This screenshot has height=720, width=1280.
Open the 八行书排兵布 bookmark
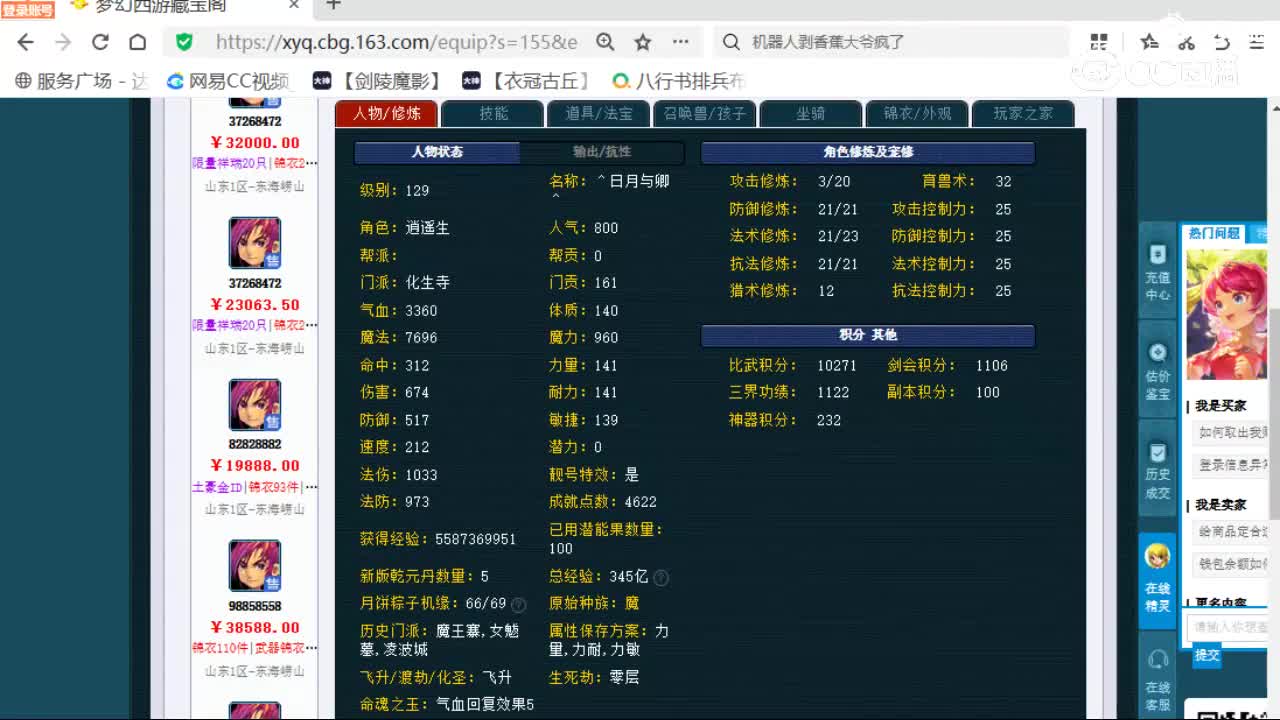pyautogui.click(x=679, y=81)
